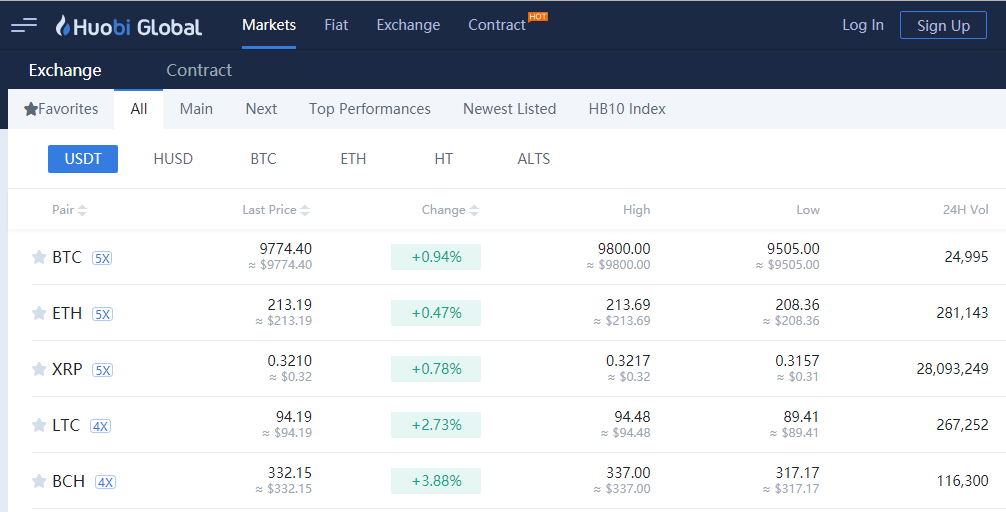Screen dimensions: 1006x512
Task: Click the 5X leverage badge on XRP
Action: click(x=102, y=370)
